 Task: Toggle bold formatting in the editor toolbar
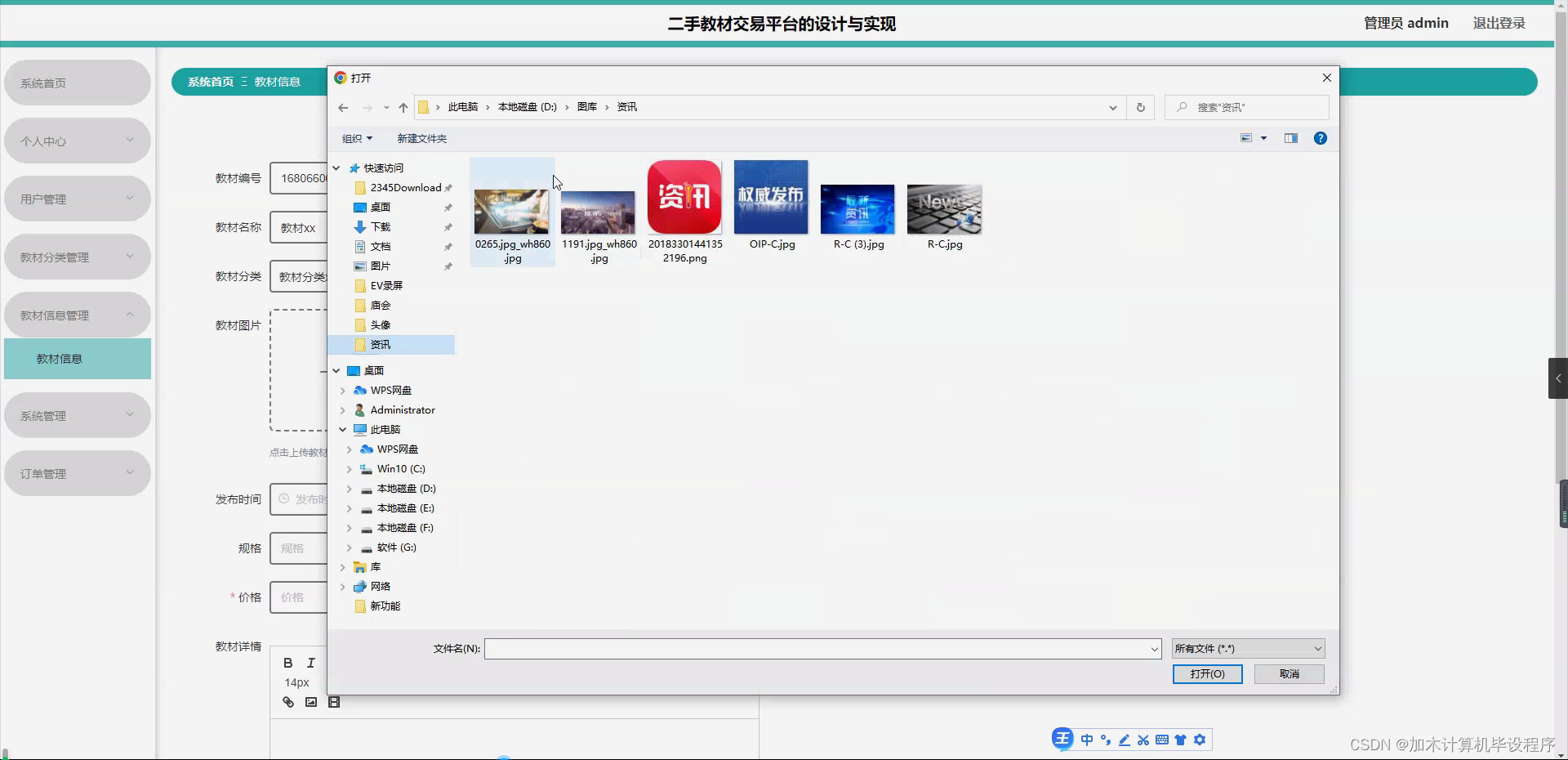[287, 663]
